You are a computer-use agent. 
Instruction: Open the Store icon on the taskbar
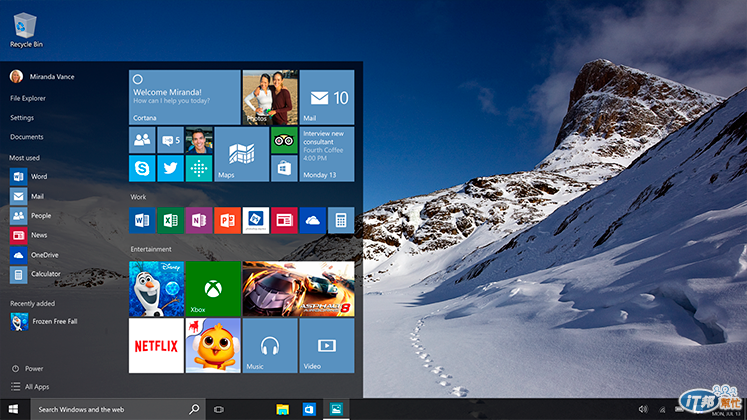[309, 409]
